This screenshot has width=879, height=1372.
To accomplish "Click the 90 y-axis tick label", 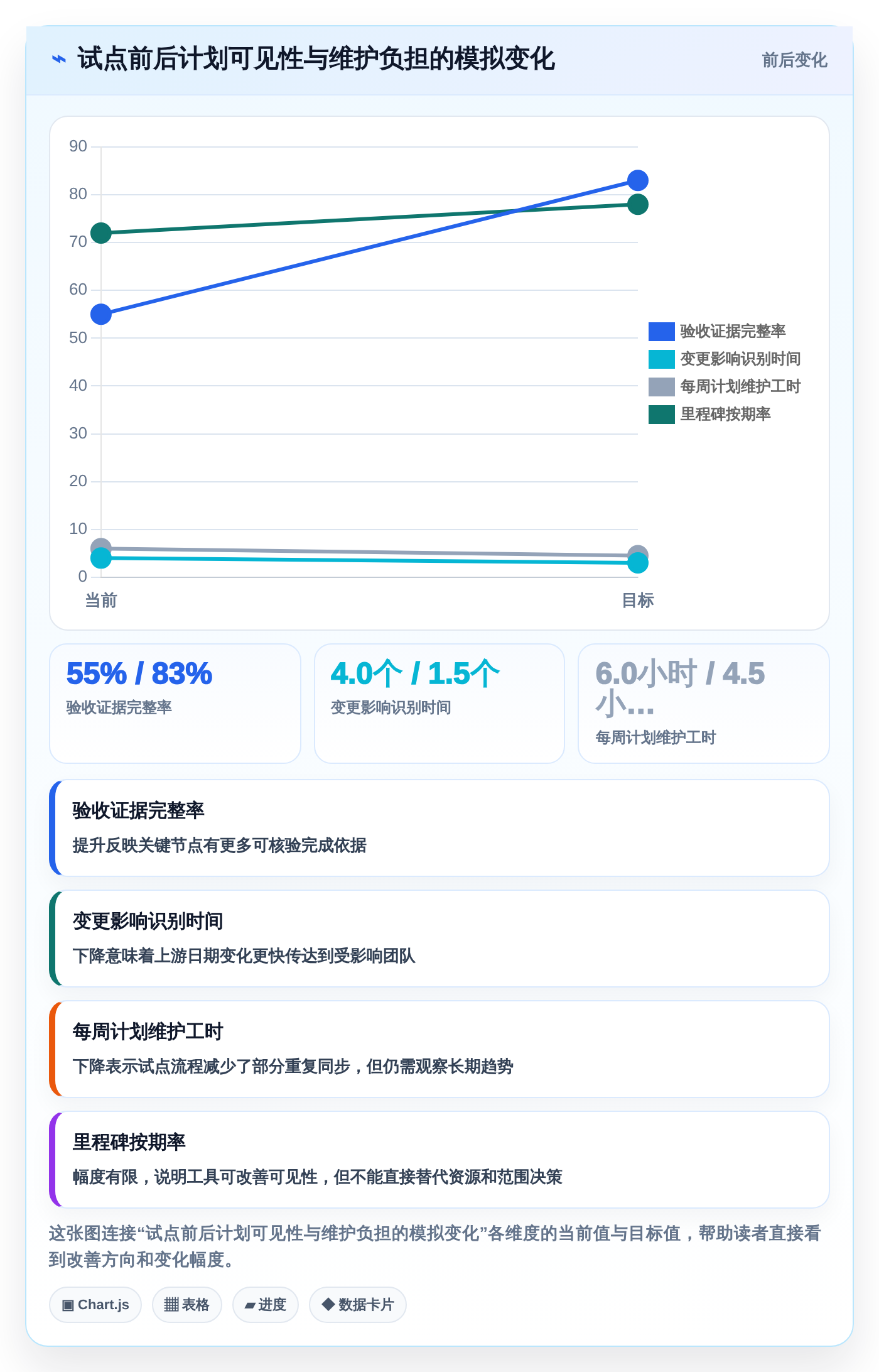I will pos(78,146).
